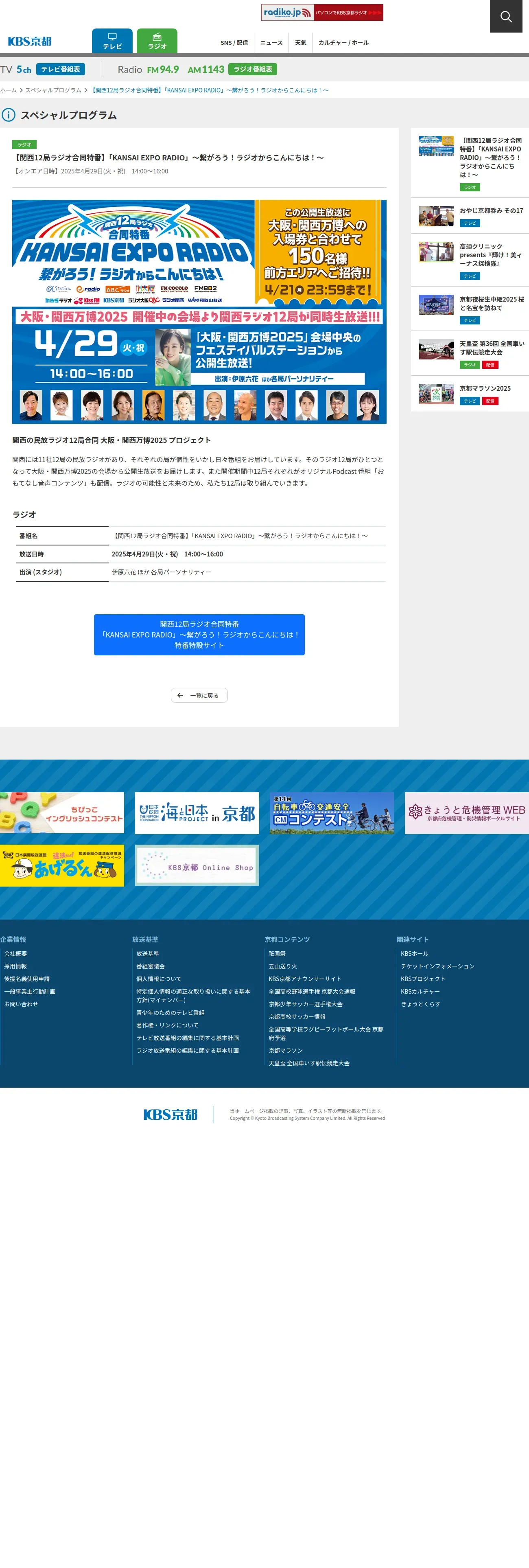Open the KBS京都 Online Shop banner
Image resolution: width=529 pixels, height=1568 pixels.
197,865
